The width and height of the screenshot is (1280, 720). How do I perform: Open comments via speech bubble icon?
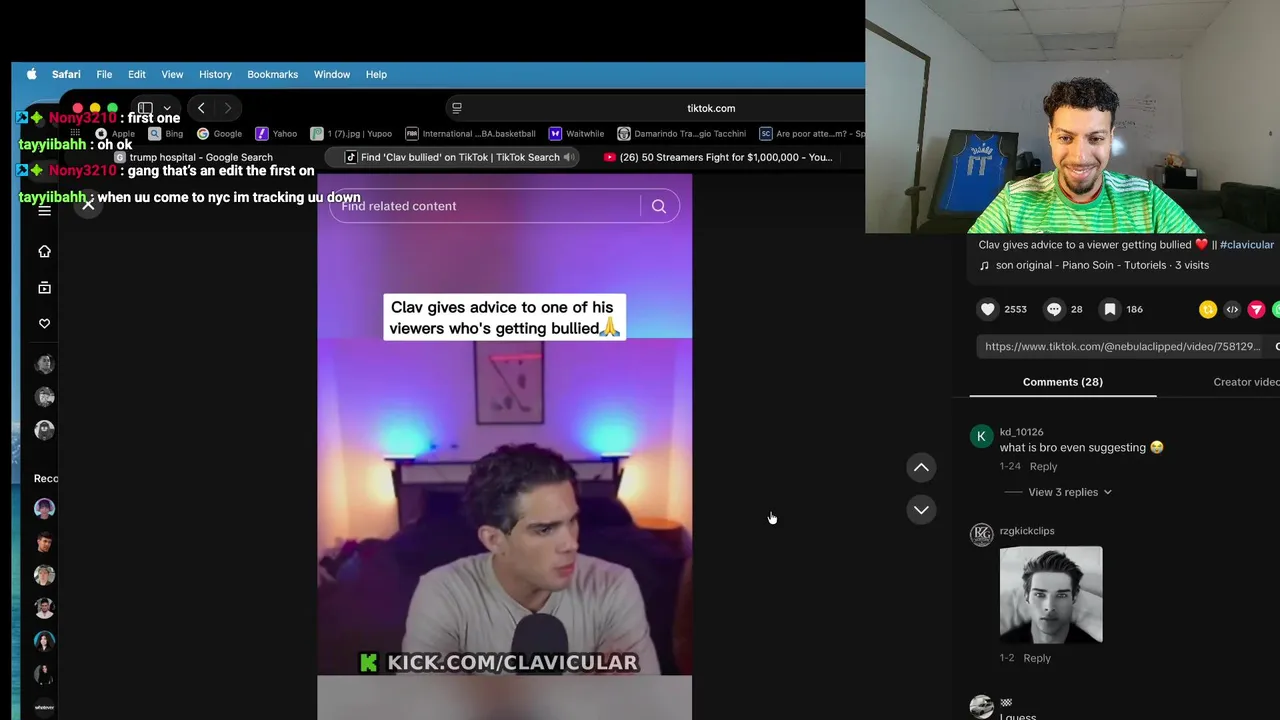click(x=1054, y=309)
